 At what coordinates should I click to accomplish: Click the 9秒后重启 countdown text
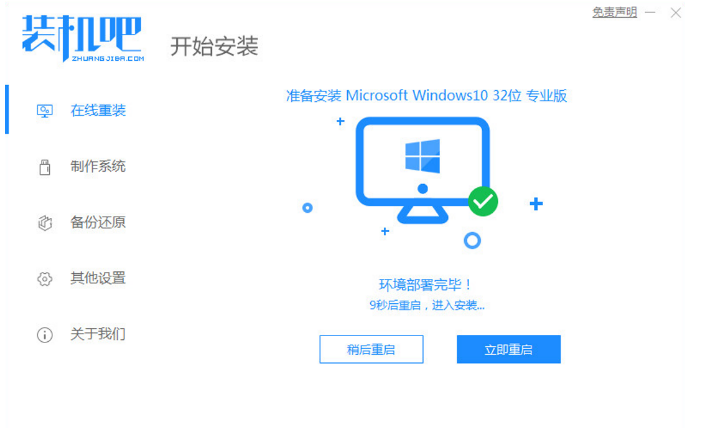[427, 306]
